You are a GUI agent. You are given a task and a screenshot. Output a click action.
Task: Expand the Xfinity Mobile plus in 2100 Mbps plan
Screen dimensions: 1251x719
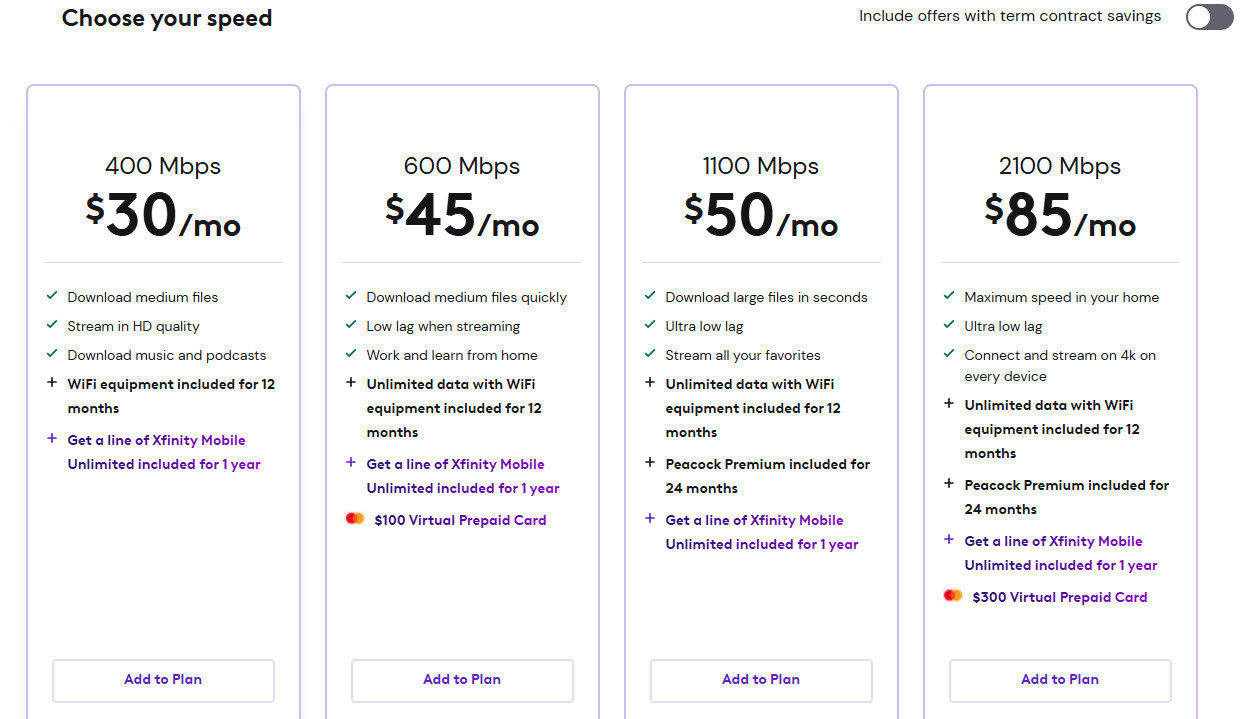tap(949, 540)
